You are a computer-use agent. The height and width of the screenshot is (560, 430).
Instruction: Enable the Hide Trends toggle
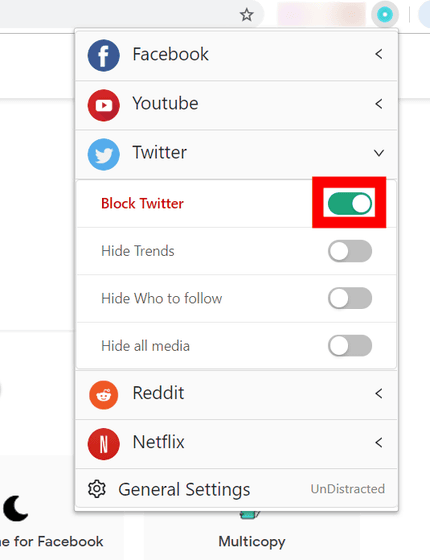click(x=350, y=251)
